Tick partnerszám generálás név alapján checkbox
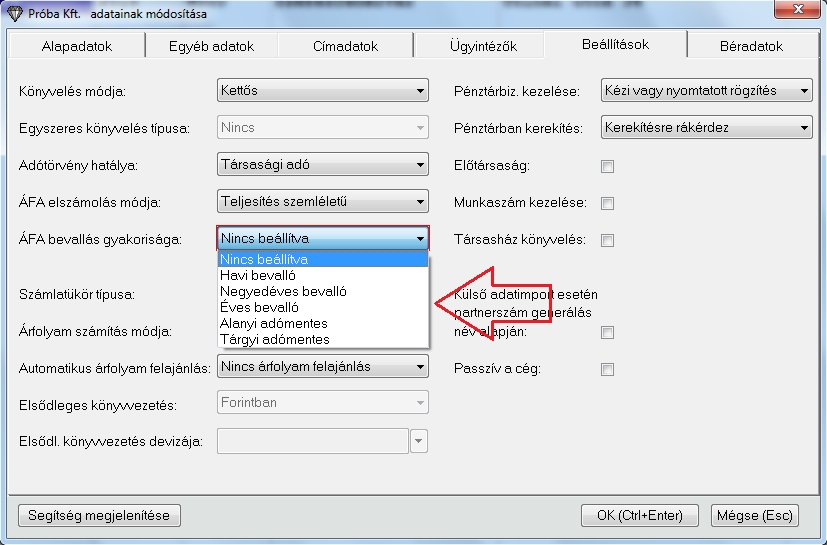The height and width of the screenshot is (545, 827). tap(607, 332)
